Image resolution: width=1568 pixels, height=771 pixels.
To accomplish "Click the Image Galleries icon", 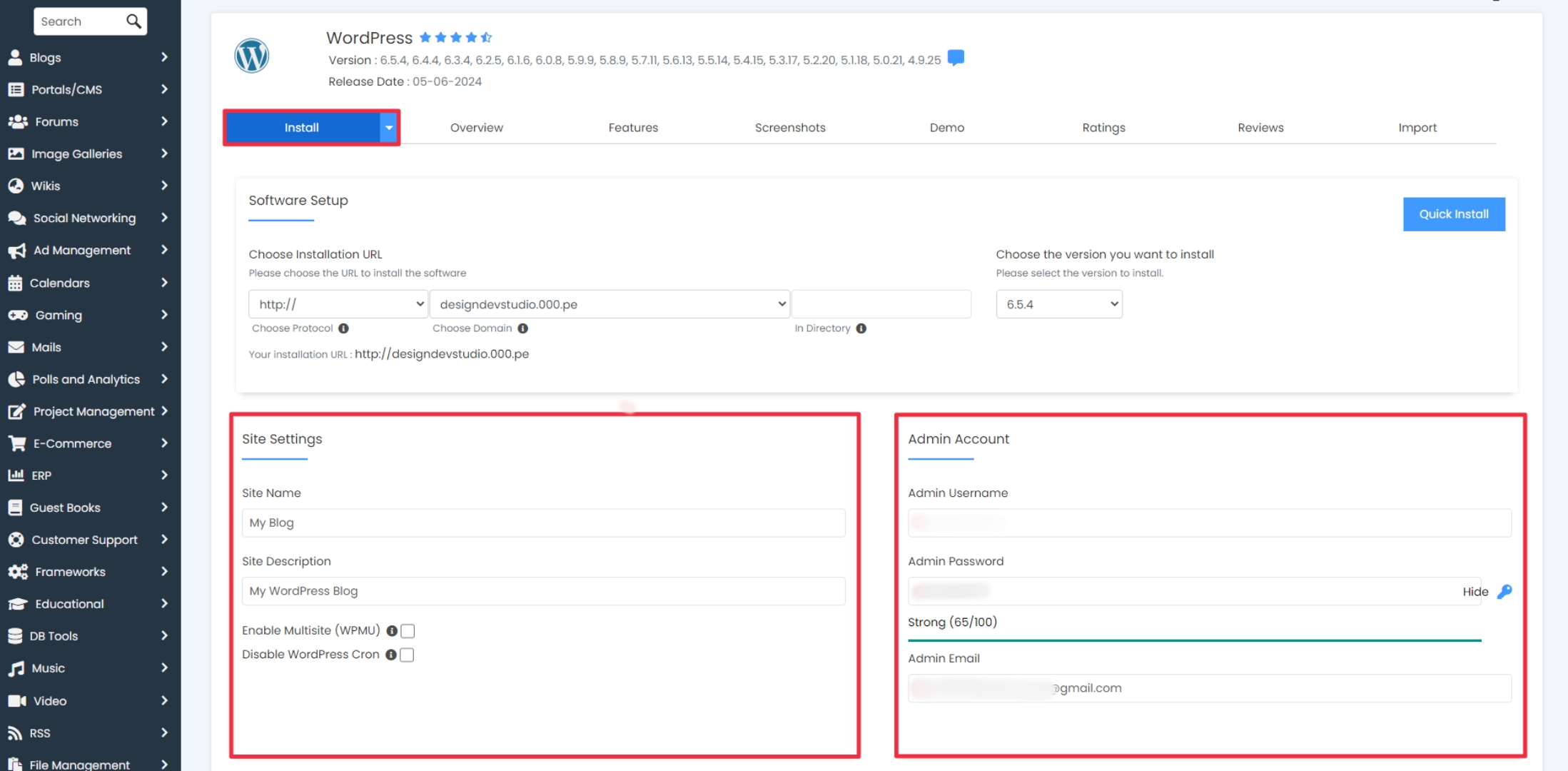I will pos(16,153).
